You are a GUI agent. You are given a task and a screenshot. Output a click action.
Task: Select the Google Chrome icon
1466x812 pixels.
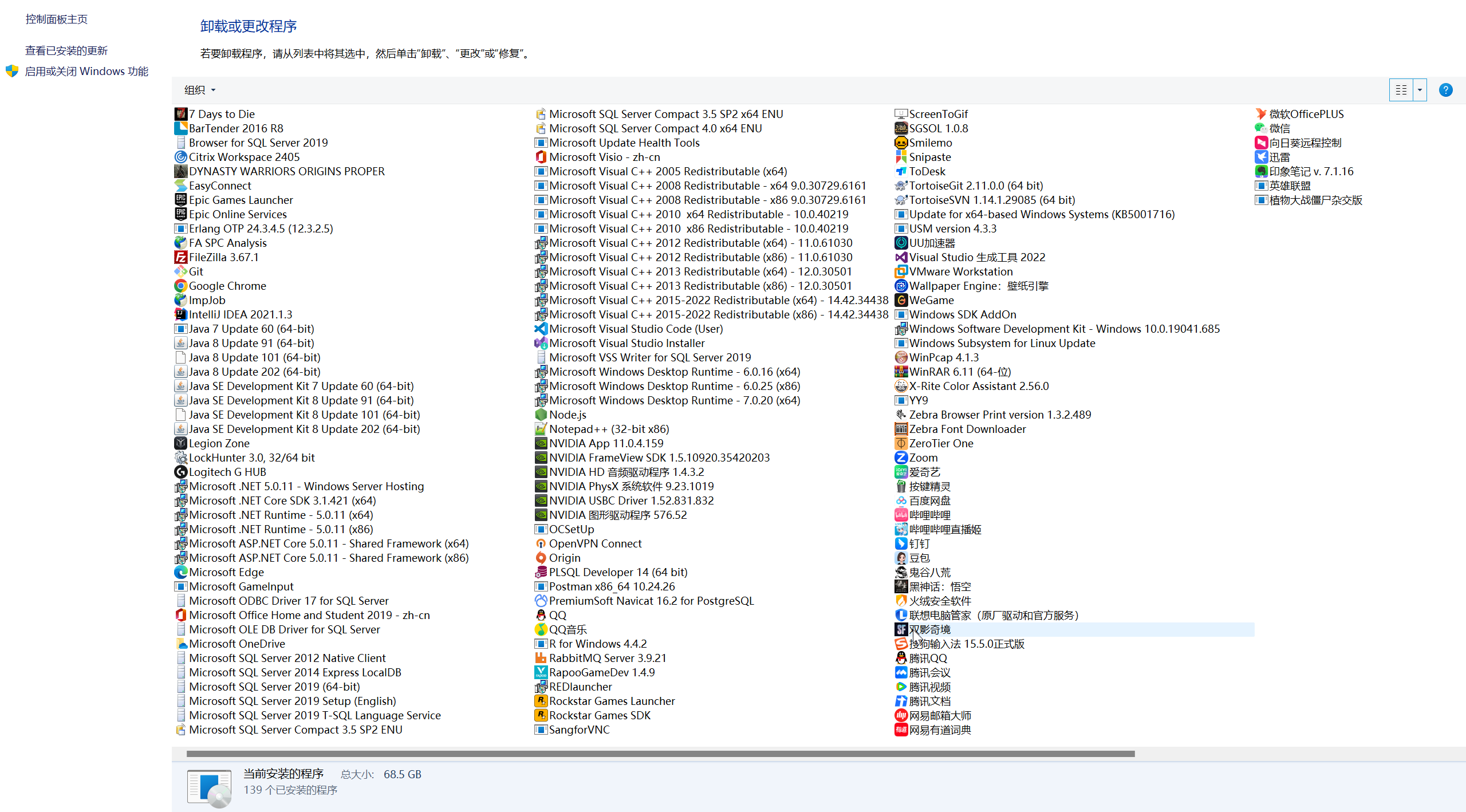(181, 286)
